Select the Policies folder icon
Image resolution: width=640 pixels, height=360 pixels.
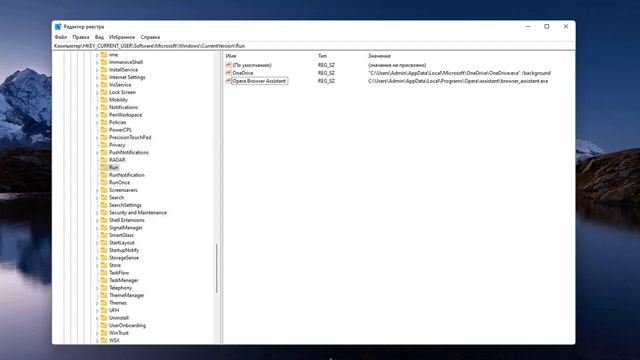(104, 122)
